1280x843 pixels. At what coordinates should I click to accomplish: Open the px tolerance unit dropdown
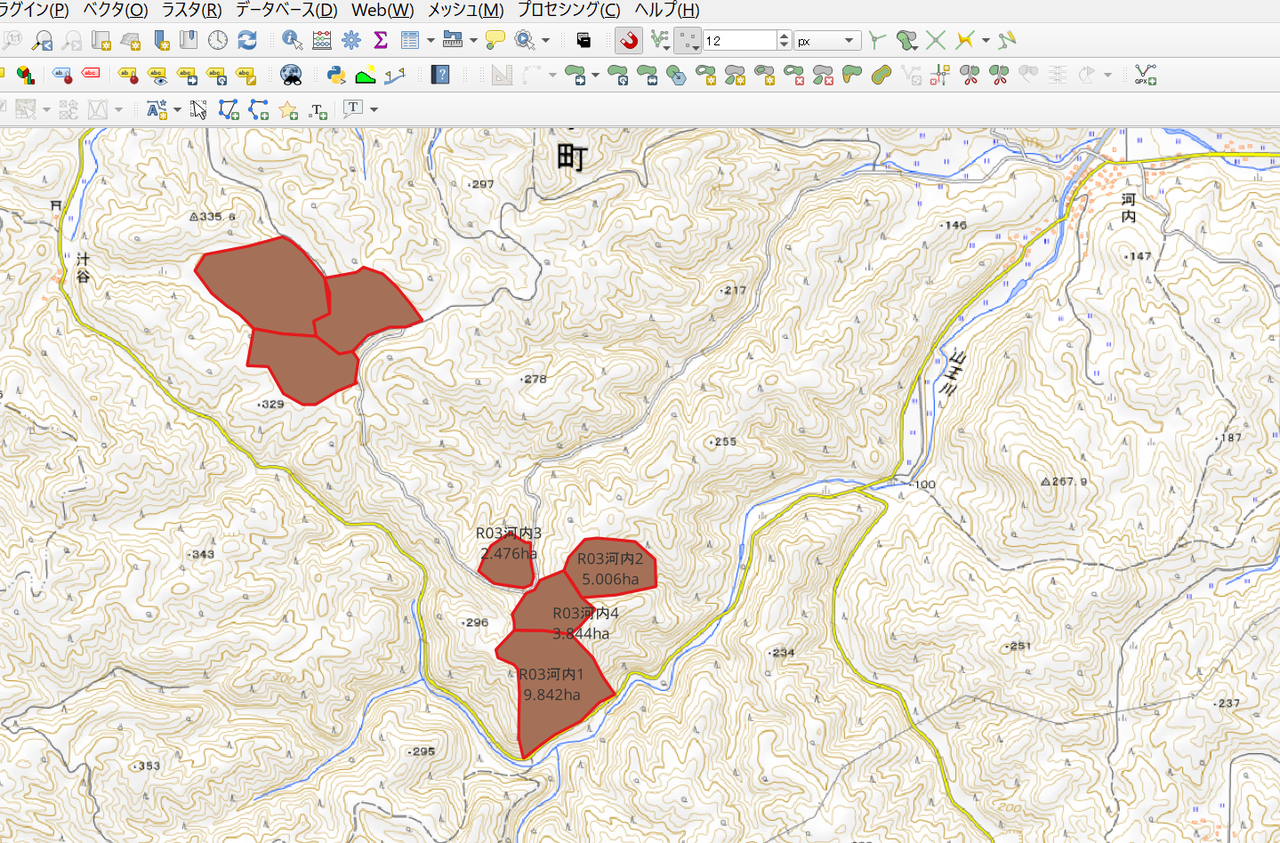pyautogui.click(x=828, y=41)
